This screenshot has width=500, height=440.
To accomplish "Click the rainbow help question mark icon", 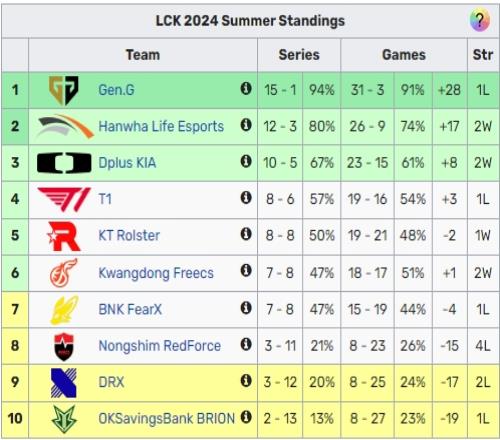I will [x=480, y=20].
